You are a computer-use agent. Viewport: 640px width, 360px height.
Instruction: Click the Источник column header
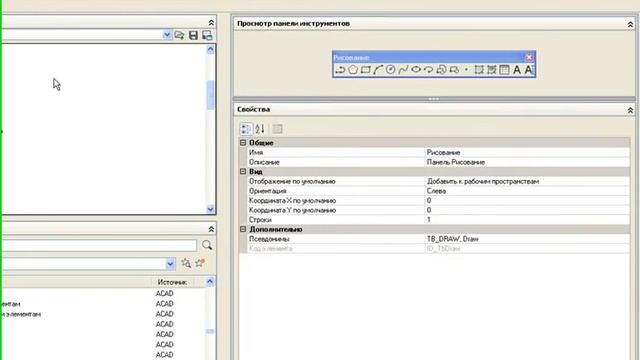(172, 282)
